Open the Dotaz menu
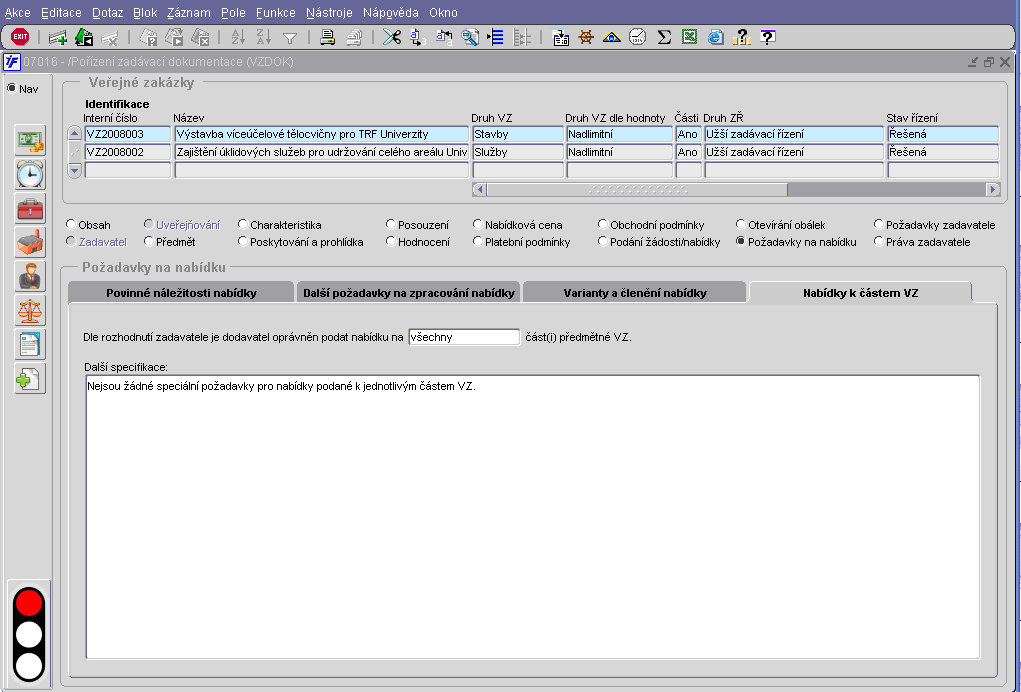Image resolution: width=1021 pixels, height=692 pixels. [107, 12]
